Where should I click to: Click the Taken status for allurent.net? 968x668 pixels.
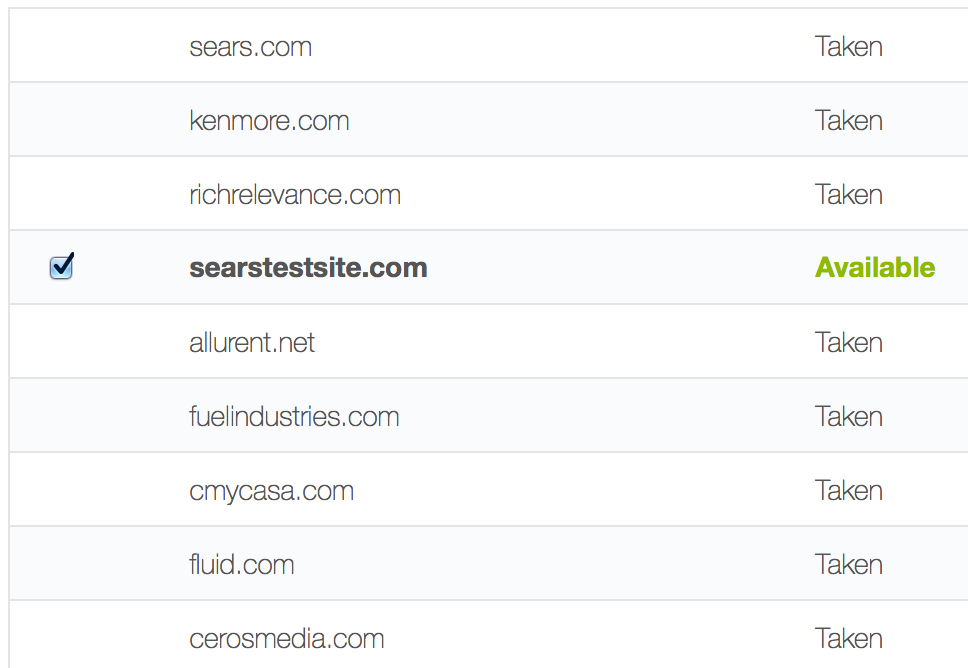[x=848, y=343]
